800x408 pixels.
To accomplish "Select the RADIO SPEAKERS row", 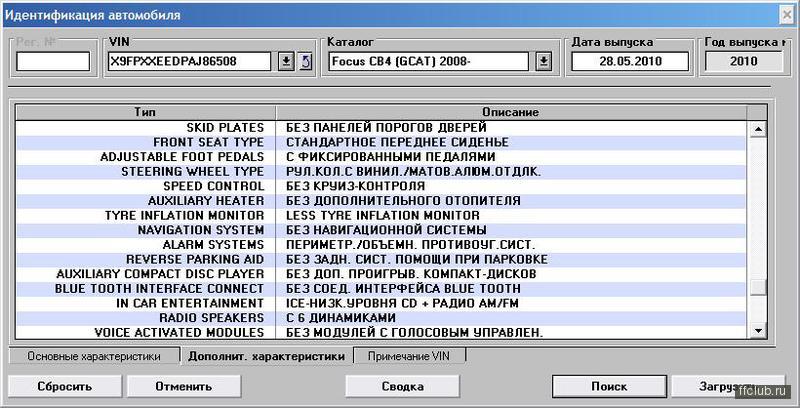I will pyautogui.click(x=381, y=318).
